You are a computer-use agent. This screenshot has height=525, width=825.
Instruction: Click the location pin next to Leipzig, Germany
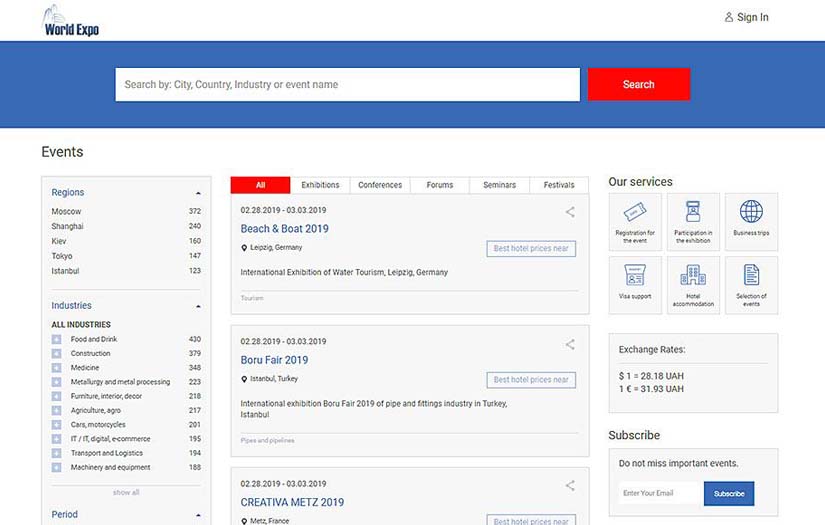[x=244, y=248]
